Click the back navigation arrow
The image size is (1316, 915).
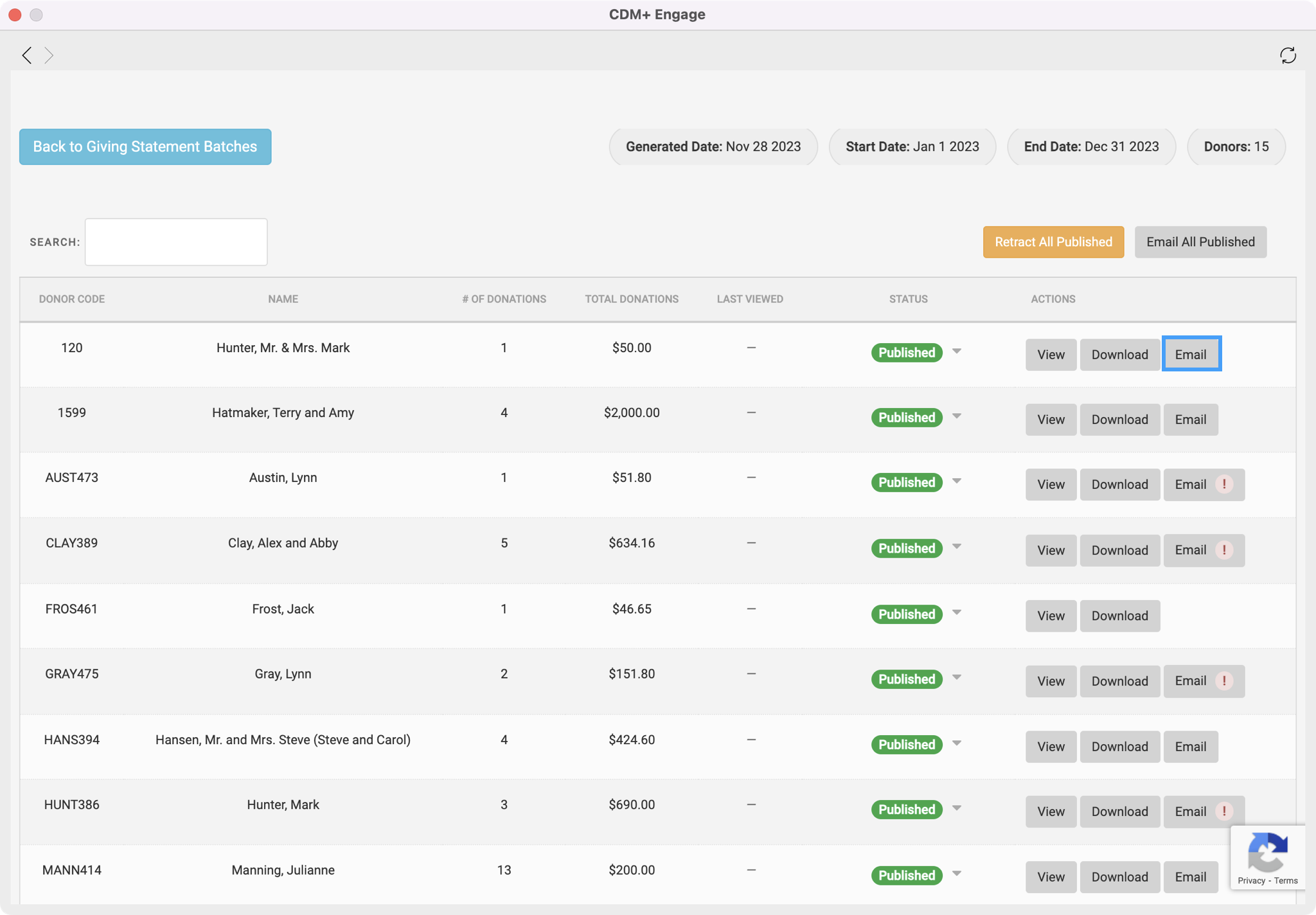pos(26,55)
